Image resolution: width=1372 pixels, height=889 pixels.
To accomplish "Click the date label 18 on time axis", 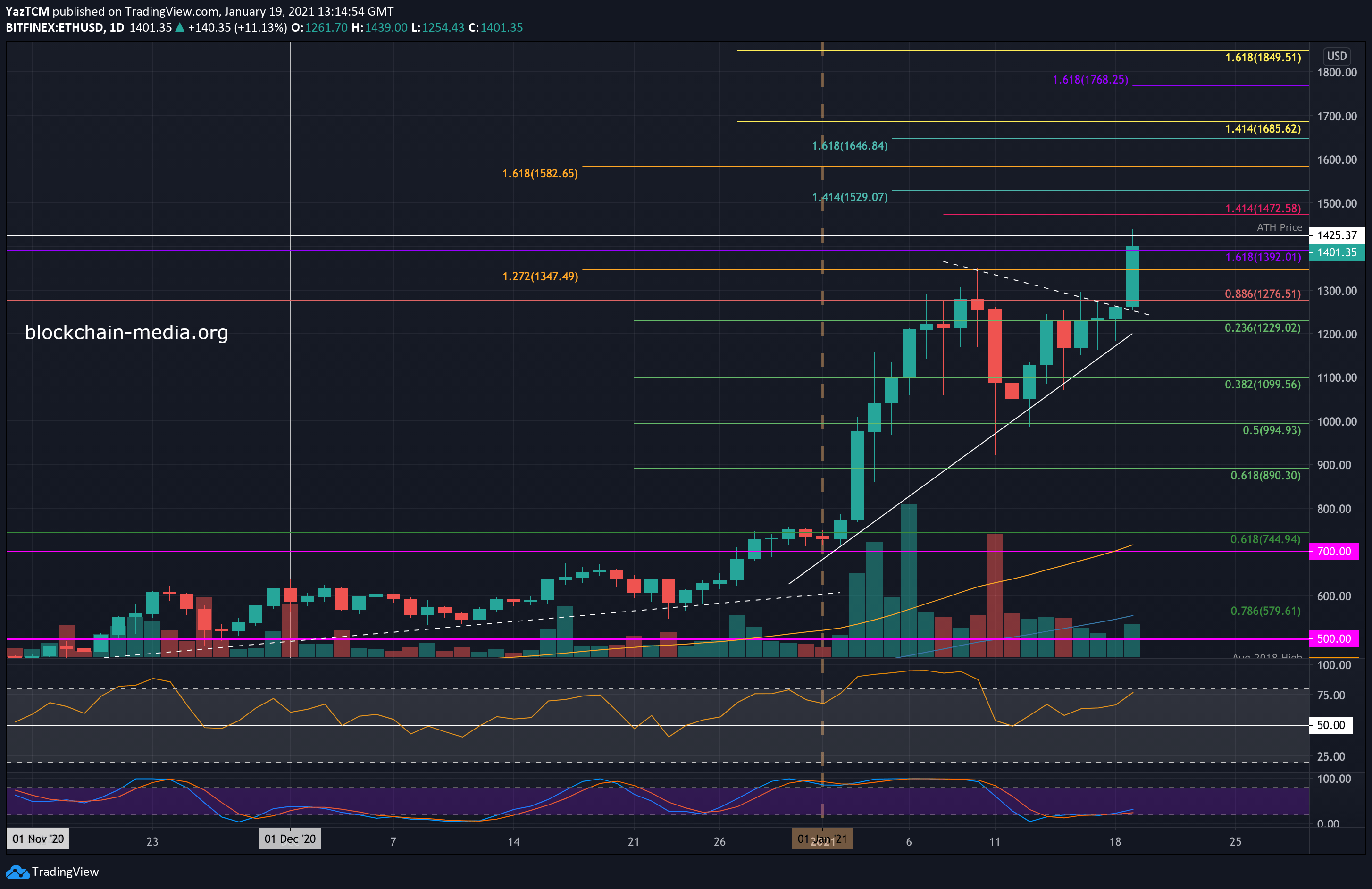I will tap(1115, 841).
